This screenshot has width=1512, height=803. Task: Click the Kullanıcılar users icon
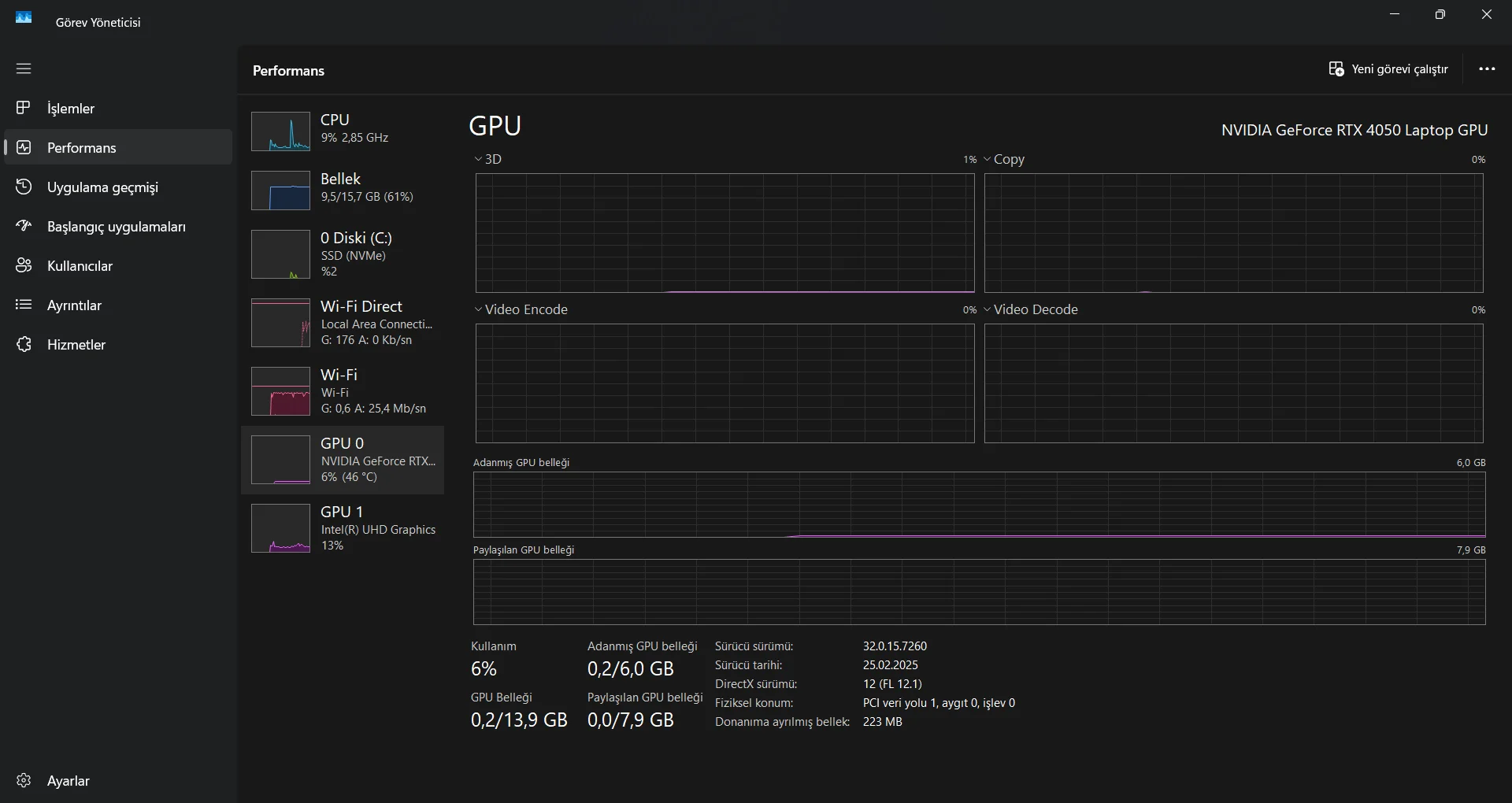tap(24, 265)
